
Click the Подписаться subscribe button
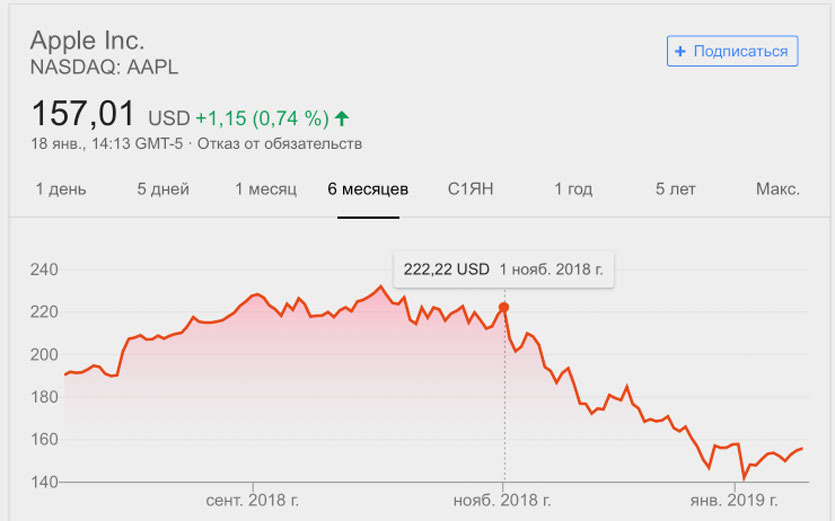732,51
